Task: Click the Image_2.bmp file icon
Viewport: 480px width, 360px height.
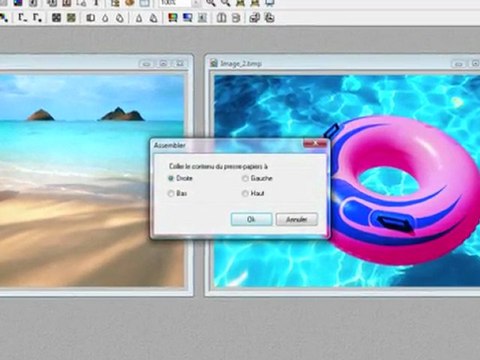Action: pyautogui.click(x=214, y=63)
